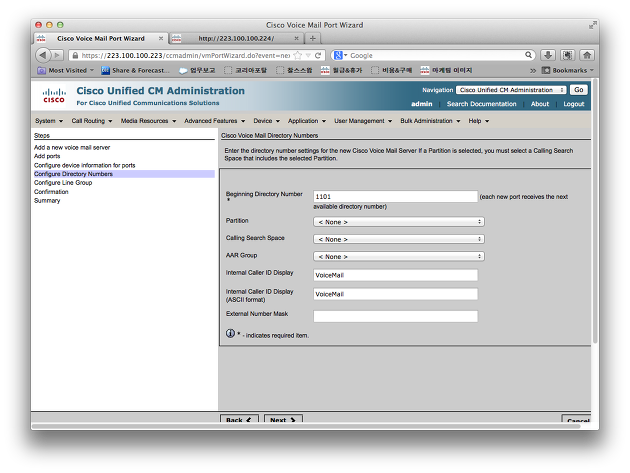Screen dimensions: 630x473
Task: Click the vertical scrollbar on the right
Action: point(595,211)
